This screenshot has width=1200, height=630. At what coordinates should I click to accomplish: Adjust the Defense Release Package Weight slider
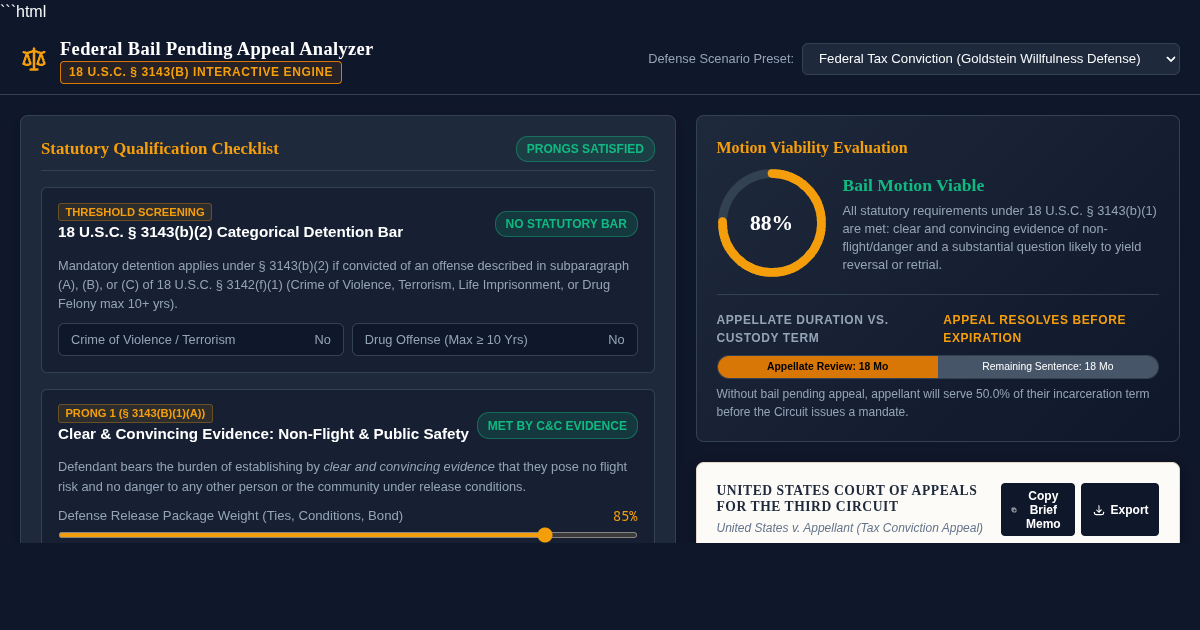[x=348, y=535]
